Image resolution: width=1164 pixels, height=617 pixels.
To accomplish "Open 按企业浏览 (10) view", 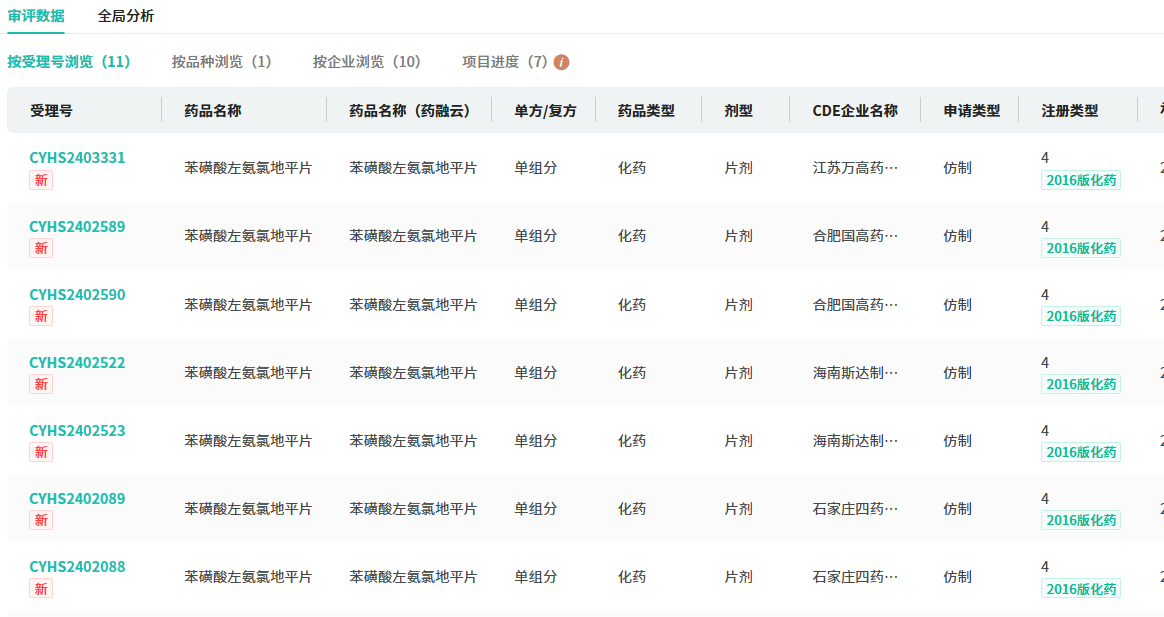I will (x=367, y=62).
